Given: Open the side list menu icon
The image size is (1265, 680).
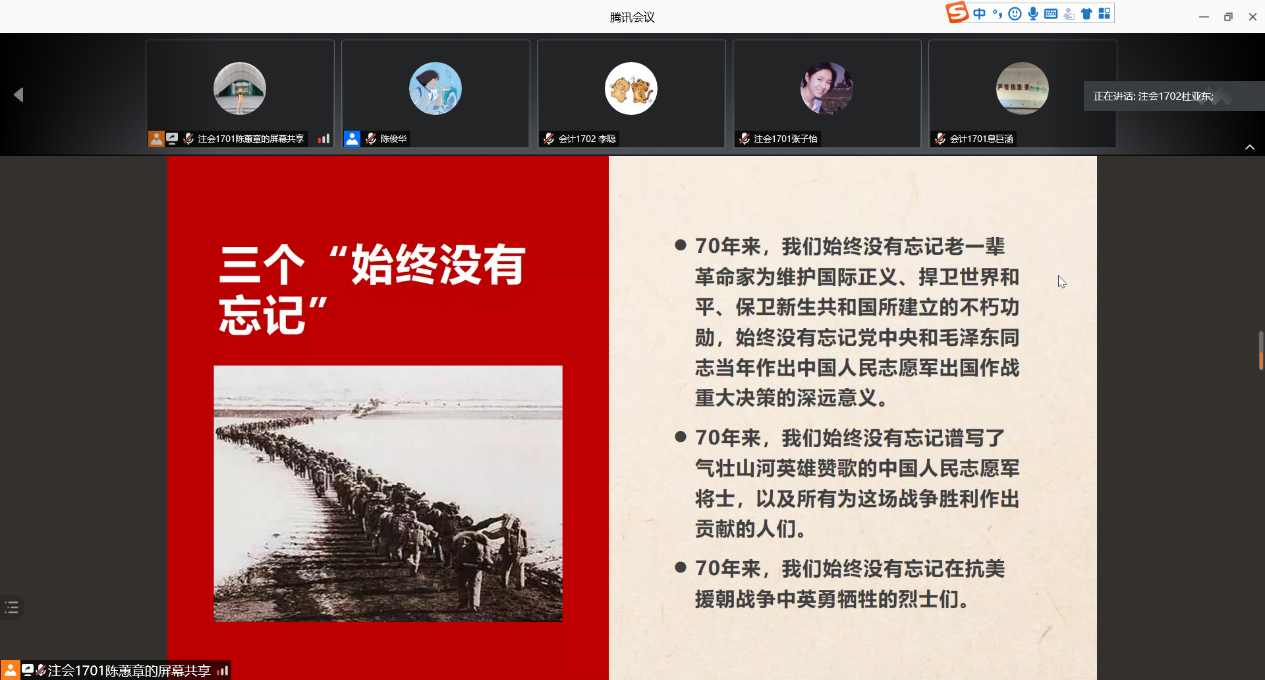Looking at the screenshot, I should [12, 607].
